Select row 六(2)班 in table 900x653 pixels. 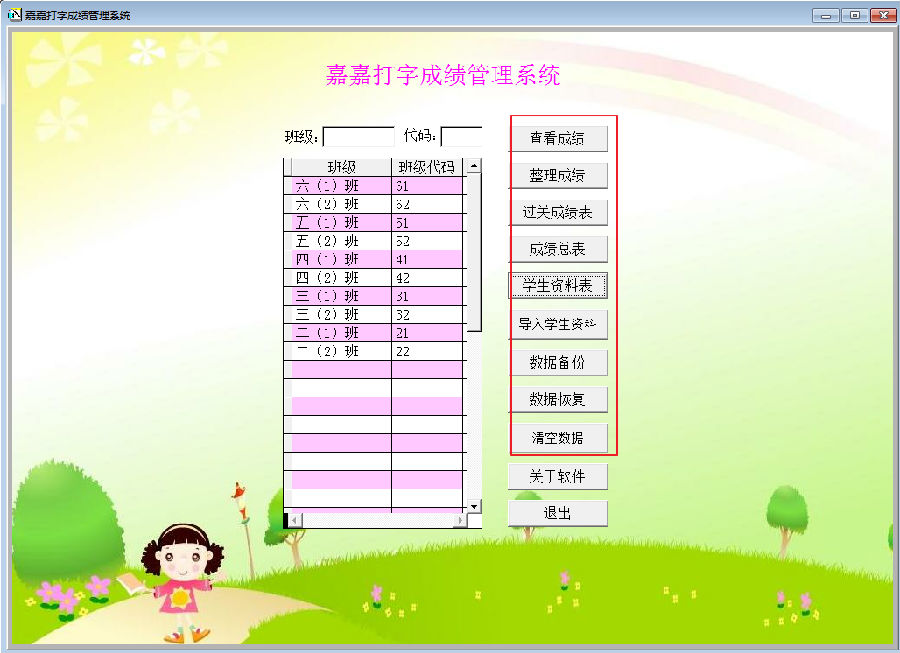(374, 204)
